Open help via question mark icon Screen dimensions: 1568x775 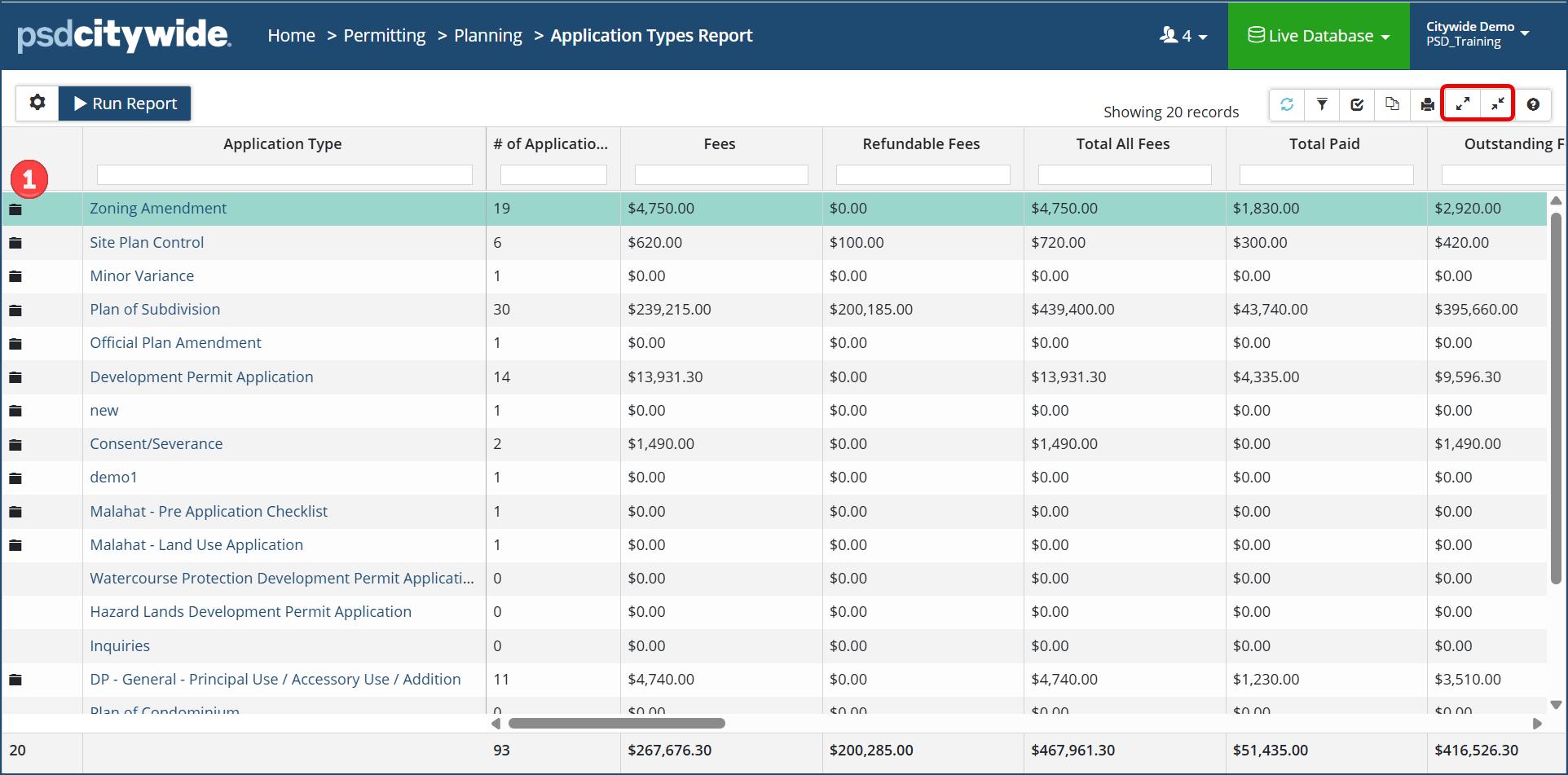tap(1533, 104)
